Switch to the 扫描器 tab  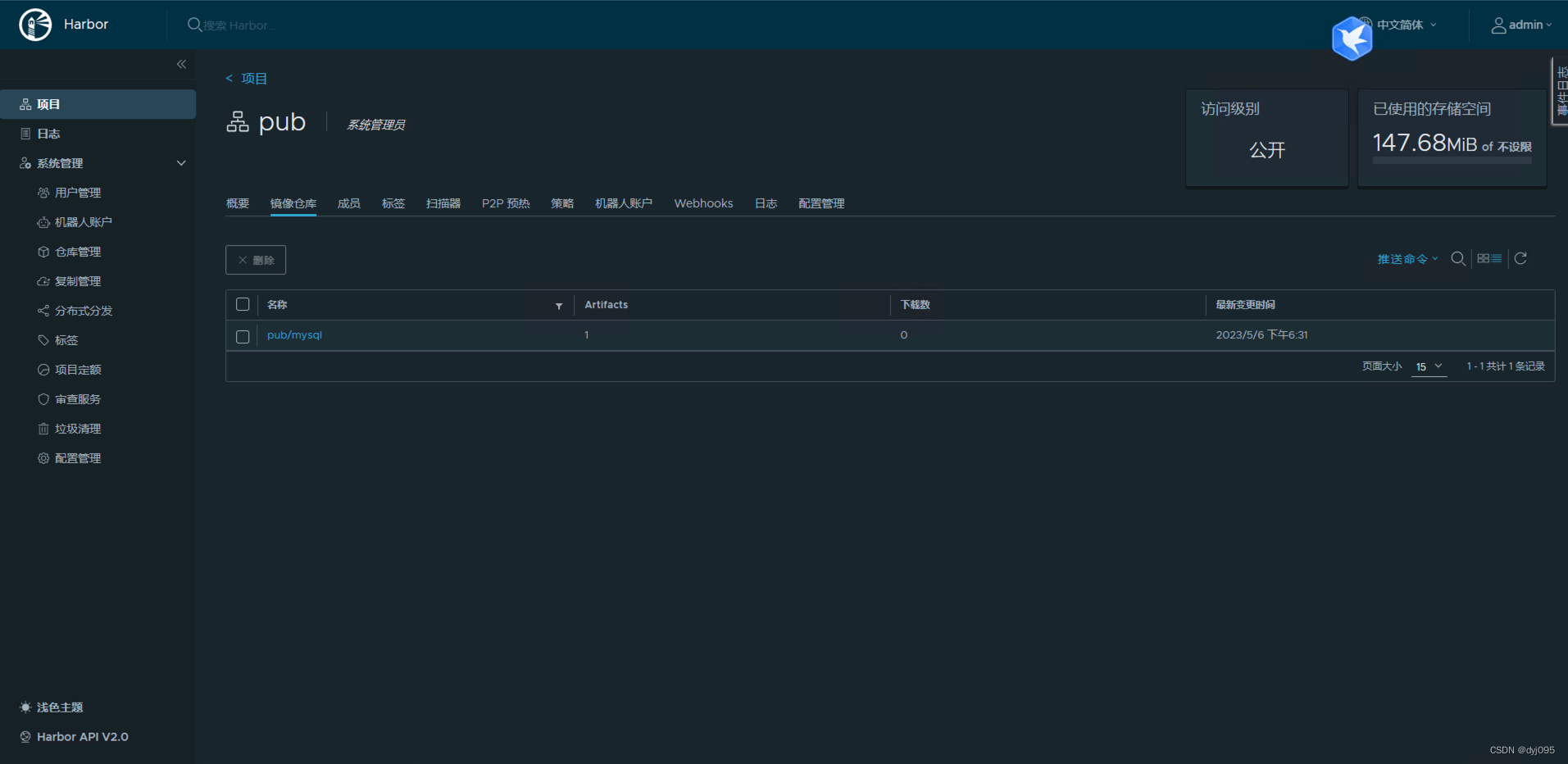(443, 203)
